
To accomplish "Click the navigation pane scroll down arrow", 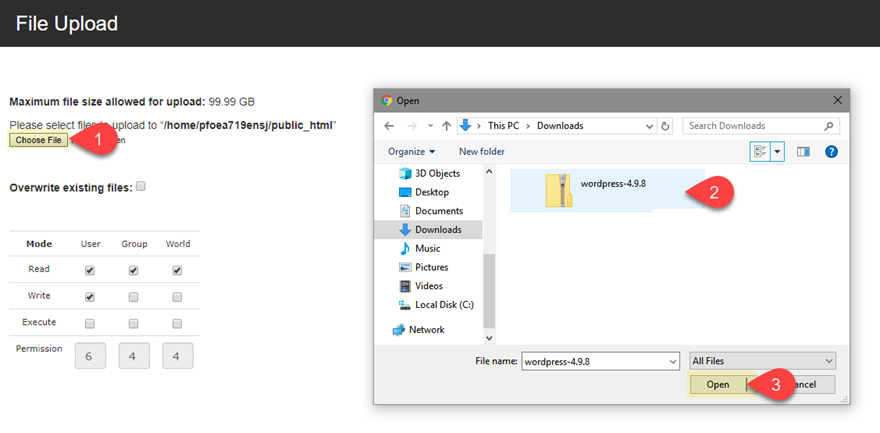I will [489, 338].
